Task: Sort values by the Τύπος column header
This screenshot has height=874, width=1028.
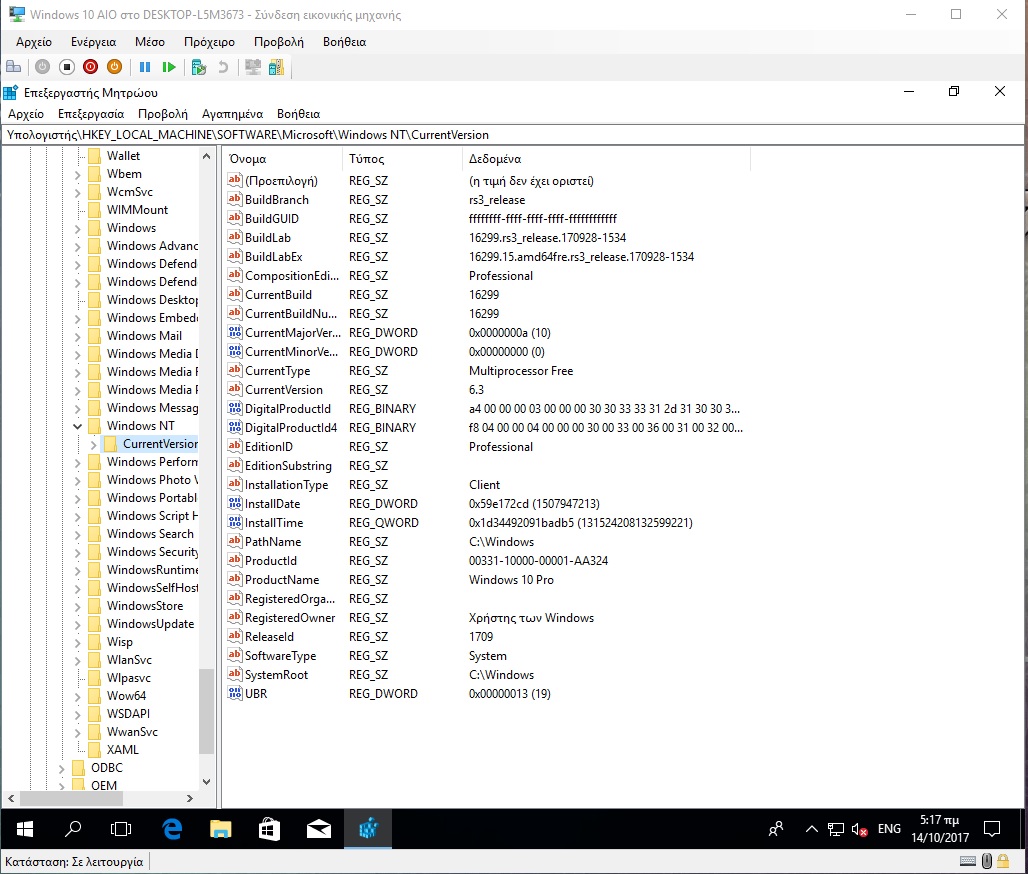Action: point(402,159)
